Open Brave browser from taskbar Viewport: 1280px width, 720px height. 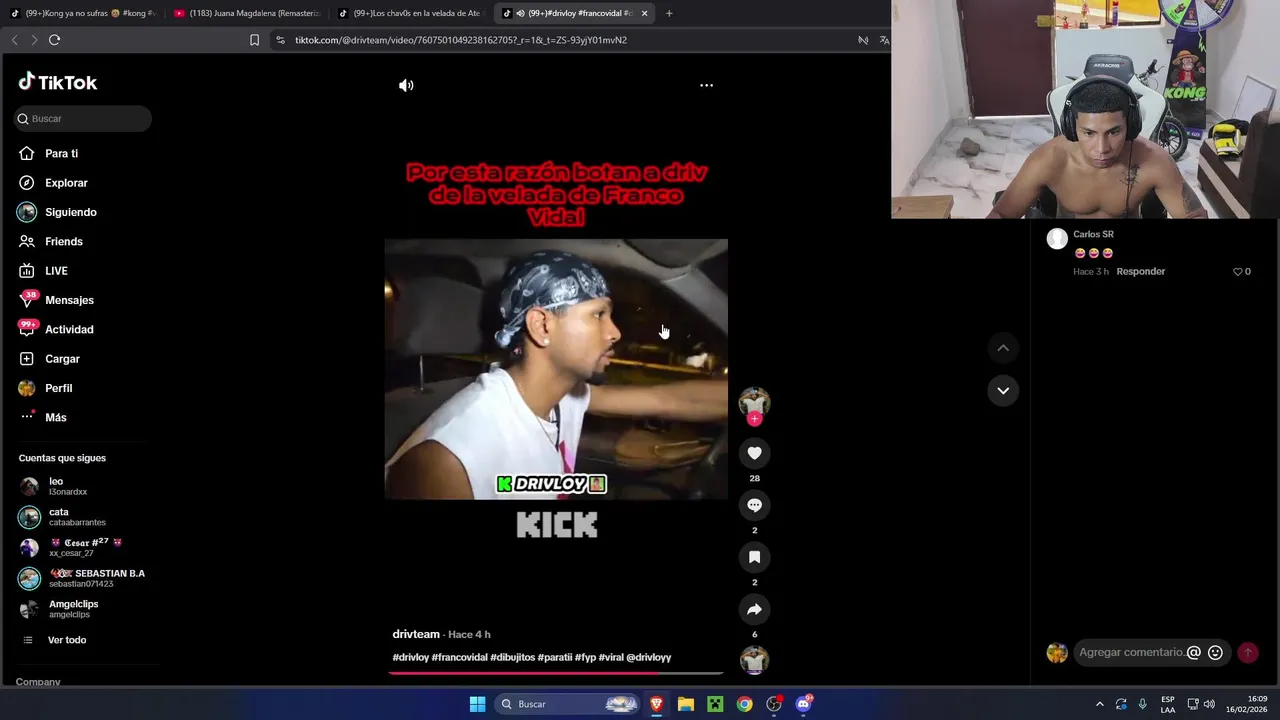tap(656, 704)
